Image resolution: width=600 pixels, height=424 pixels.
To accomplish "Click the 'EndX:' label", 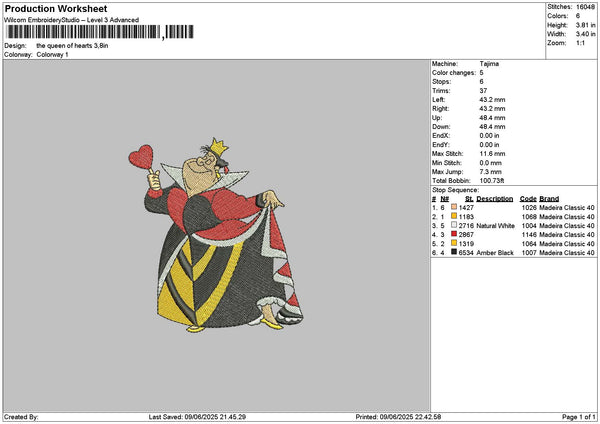I will pos(441,136).
